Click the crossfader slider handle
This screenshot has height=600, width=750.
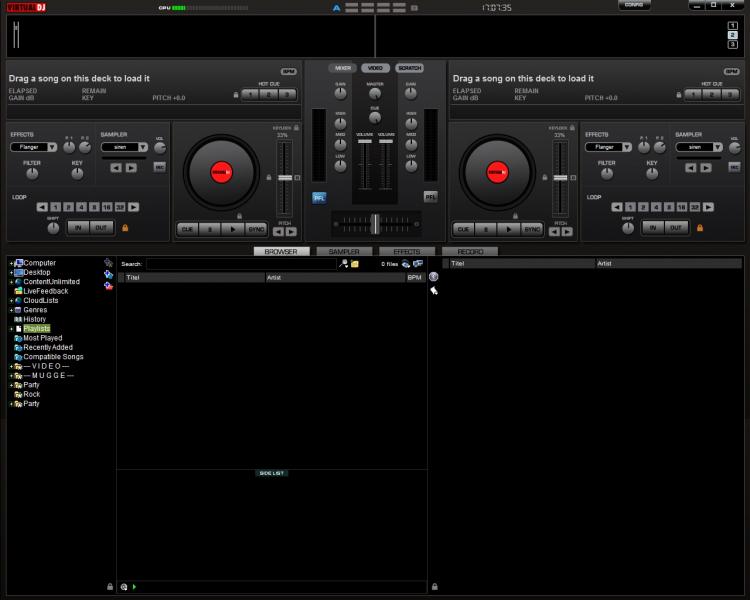(x=374, y=223)
